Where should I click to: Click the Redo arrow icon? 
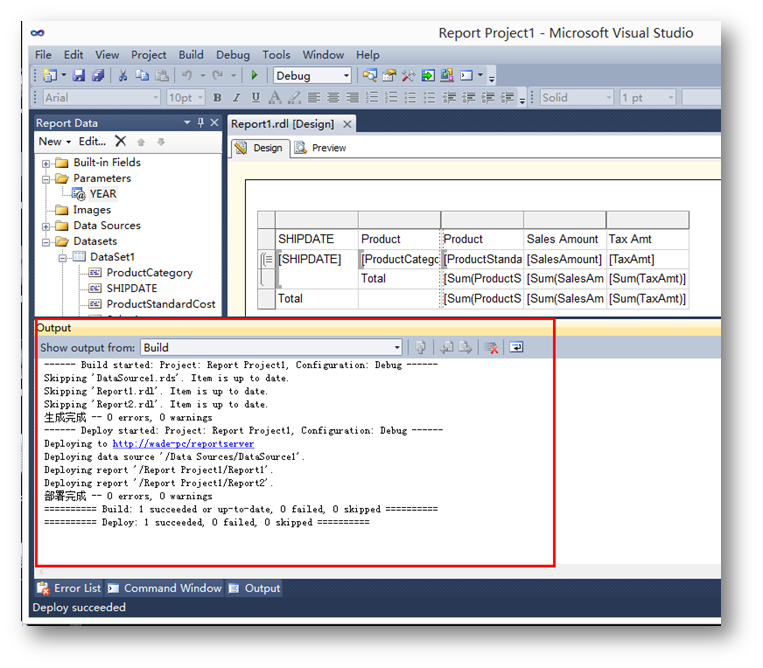pyautogui.click(x=218, y=75)
